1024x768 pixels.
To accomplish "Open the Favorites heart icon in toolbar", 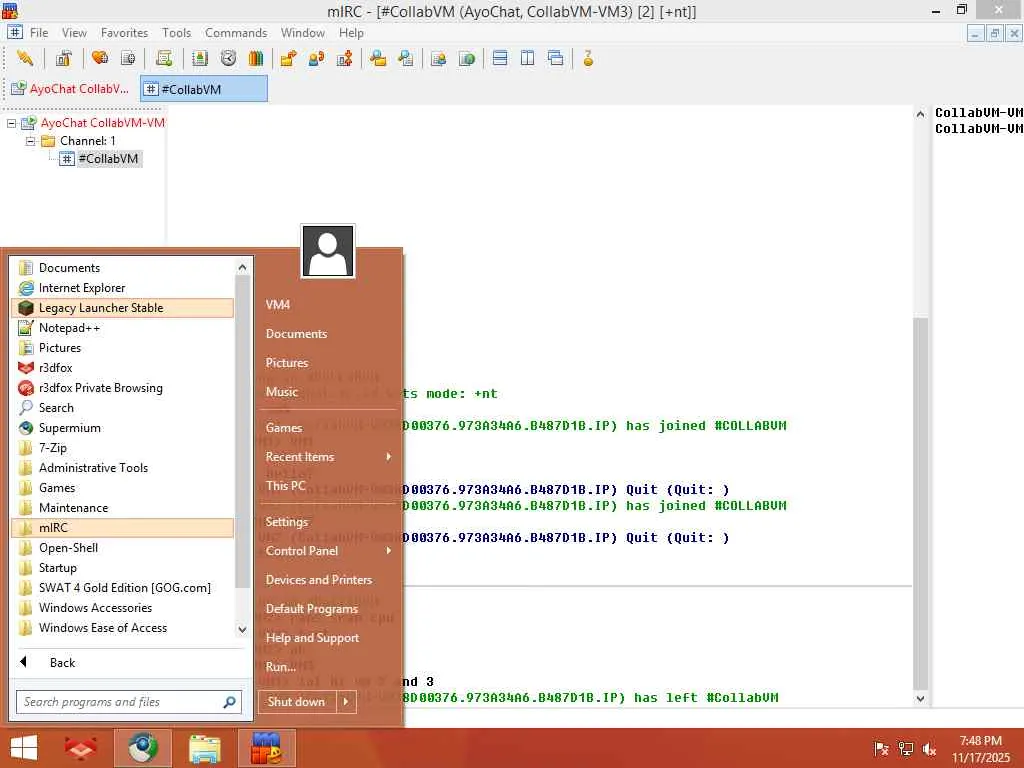I will click(100, 58).
